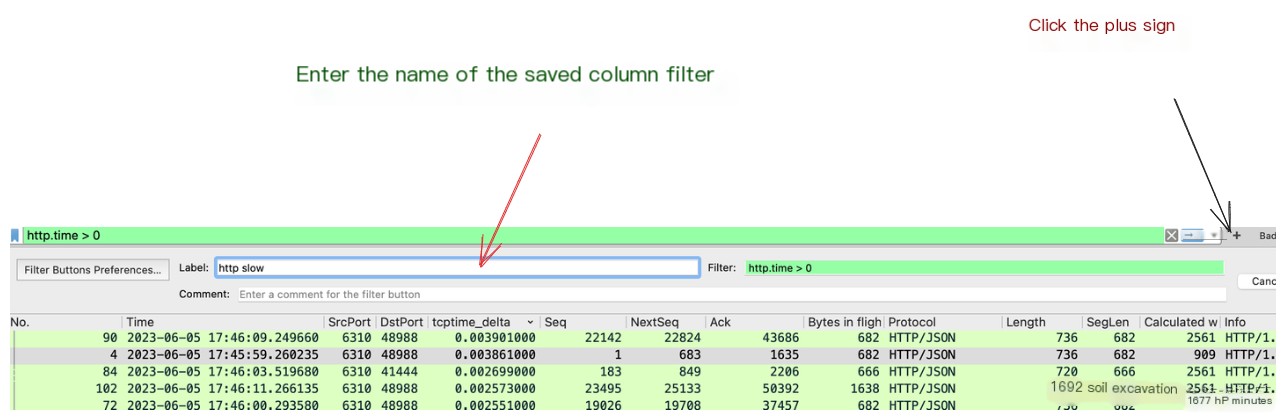Click the plus sign to add filter button
The width and height of the screenshot is (1286, 419).
1237,236
